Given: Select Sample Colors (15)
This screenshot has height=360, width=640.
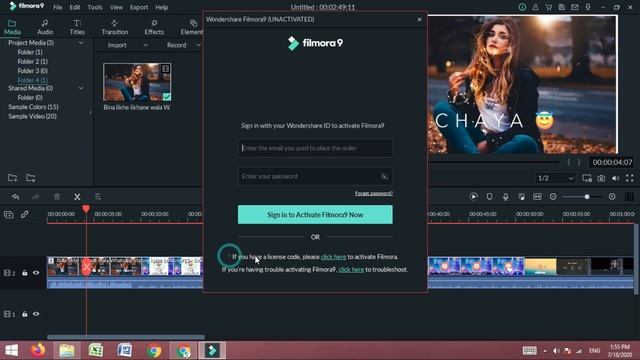Looking at the screenshot, I should [33, 107].
